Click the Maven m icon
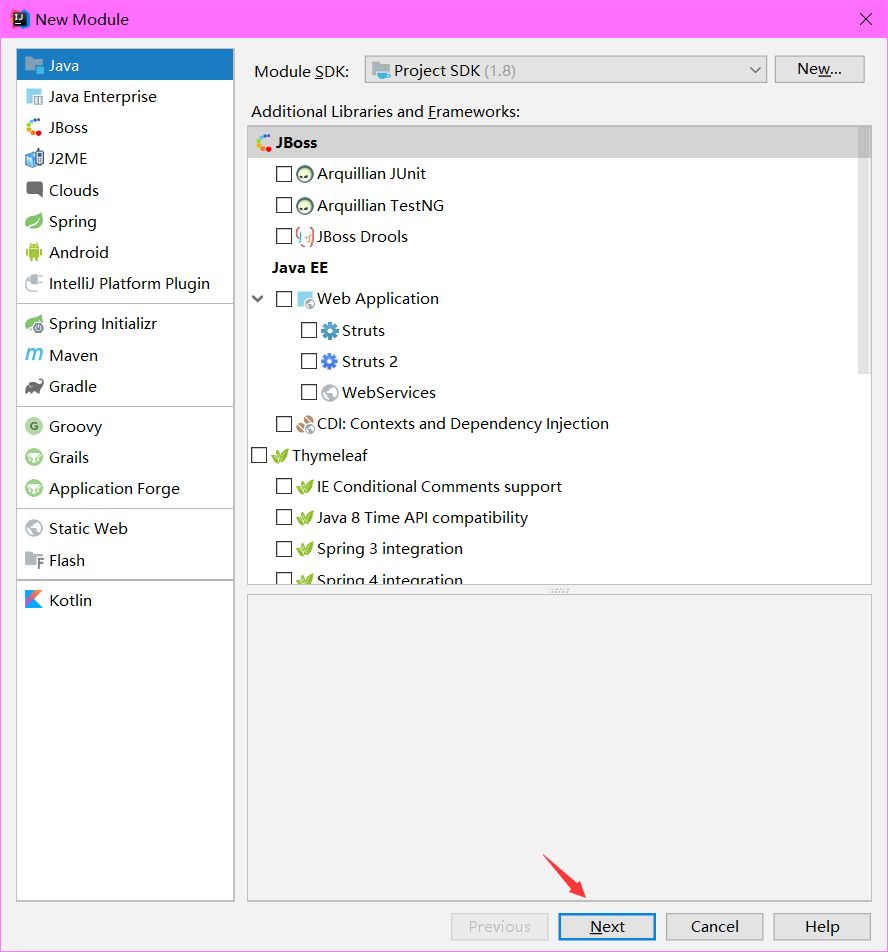The height and width of the screenshot is (952, 888). (x=34, y=355)
